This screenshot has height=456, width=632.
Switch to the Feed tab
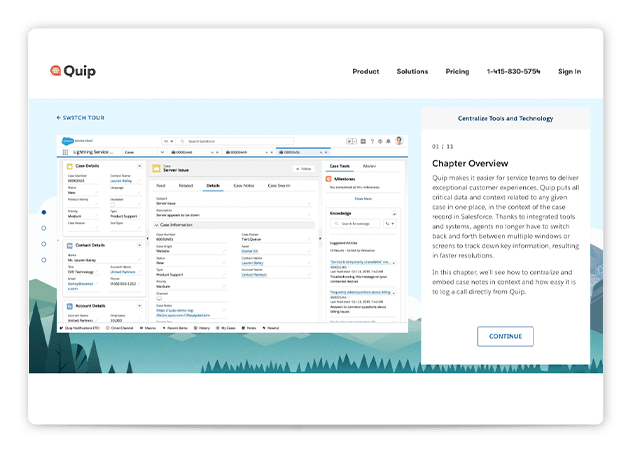tap(161, 186)
